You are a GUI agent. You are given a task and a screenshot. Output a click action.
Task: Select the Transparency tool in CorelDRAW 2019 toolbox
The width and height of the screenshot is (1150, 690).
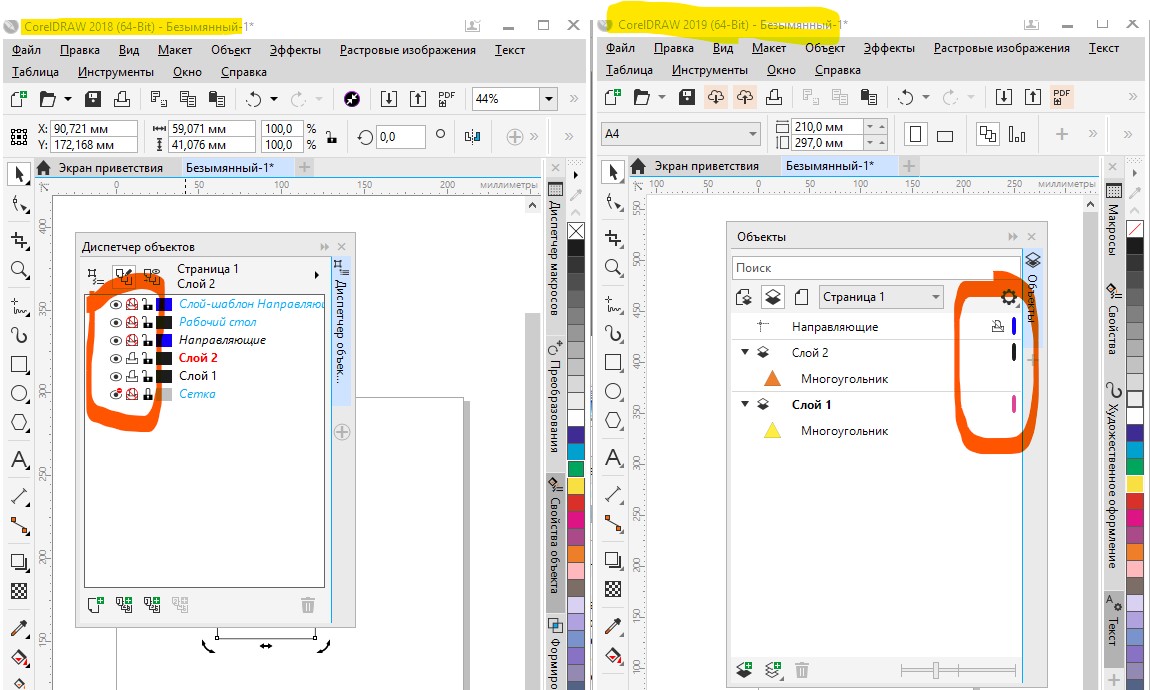click(x=613, y=589)
